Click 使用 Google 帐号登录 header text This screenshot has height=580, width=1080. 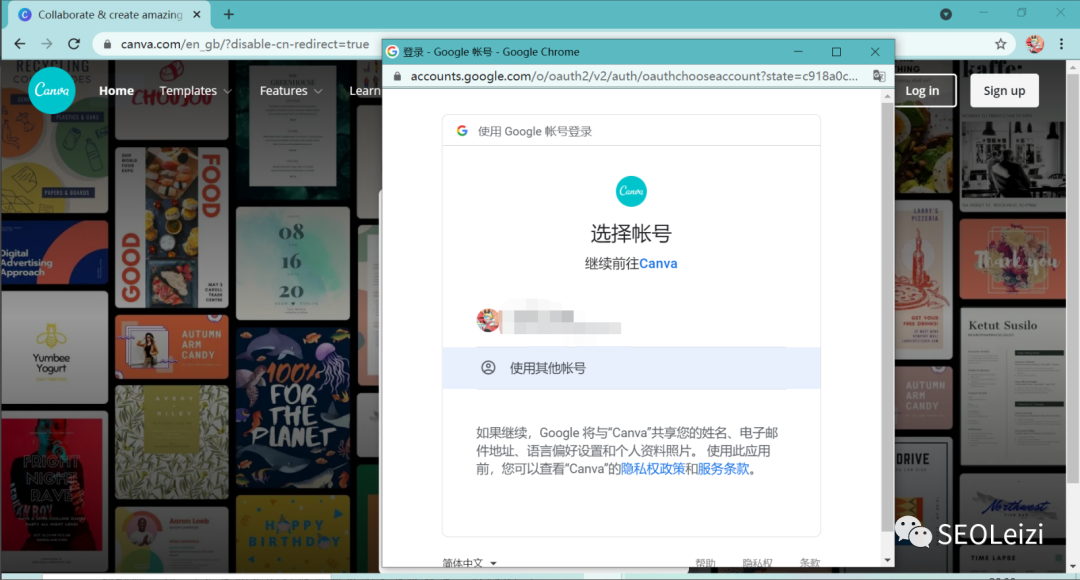[534, 132]
